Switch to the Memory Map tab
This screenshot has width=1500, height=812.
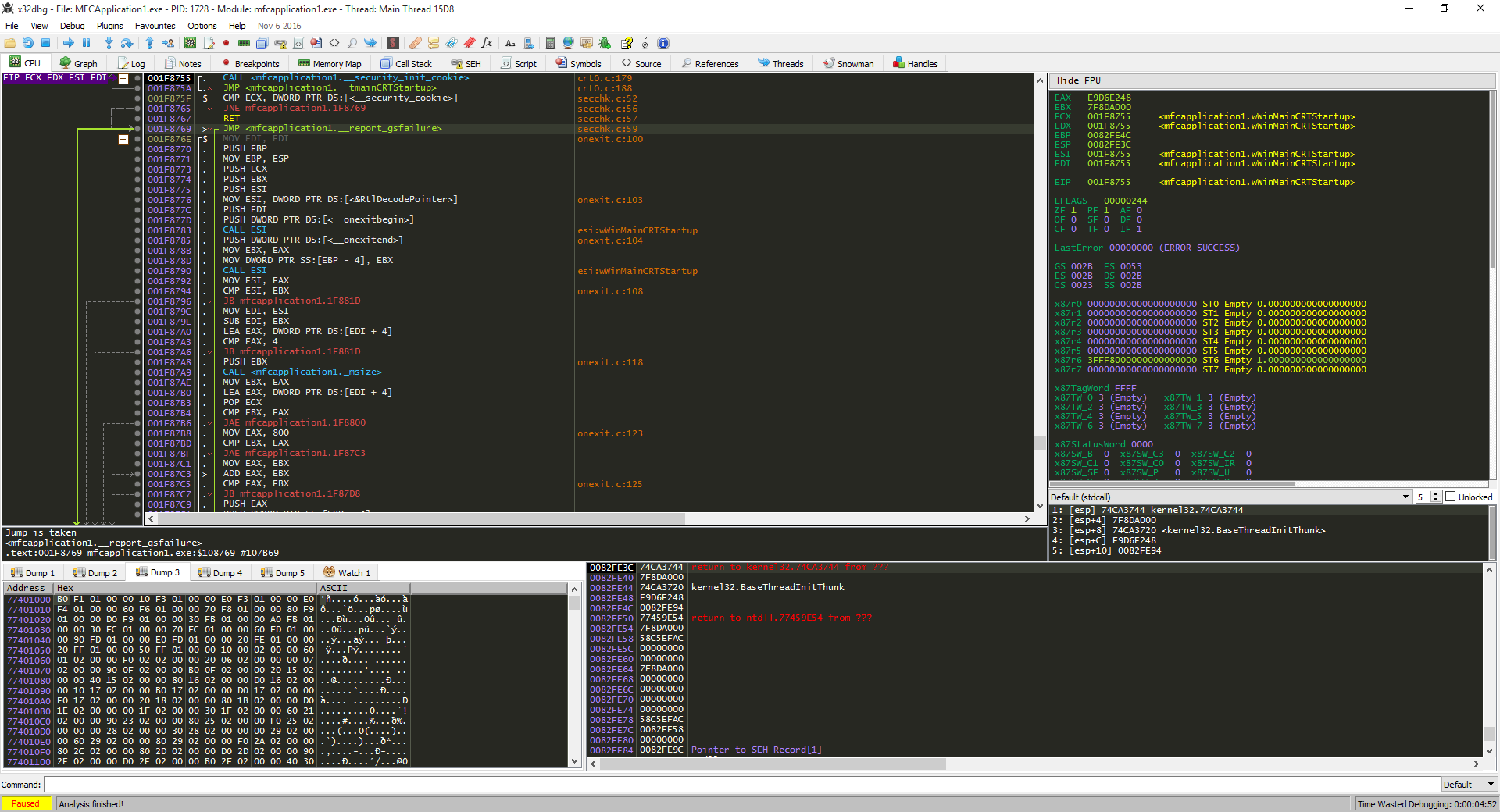(330, 63)
